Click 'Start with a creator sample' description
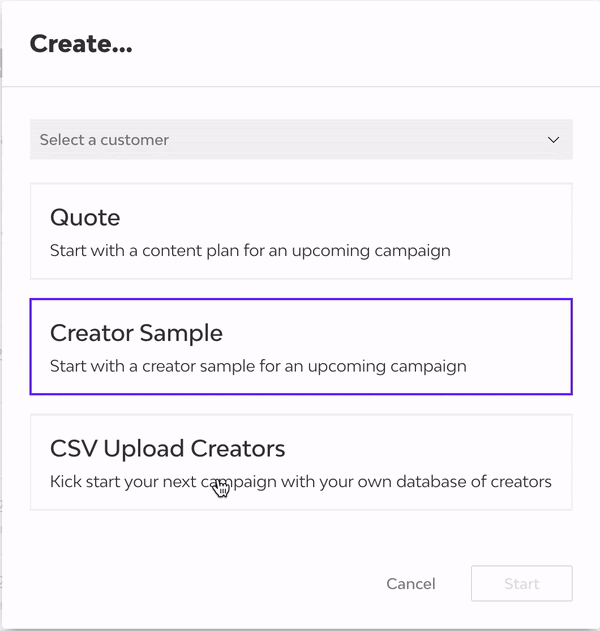Screen dimensions: 600x631 point(258,366)
